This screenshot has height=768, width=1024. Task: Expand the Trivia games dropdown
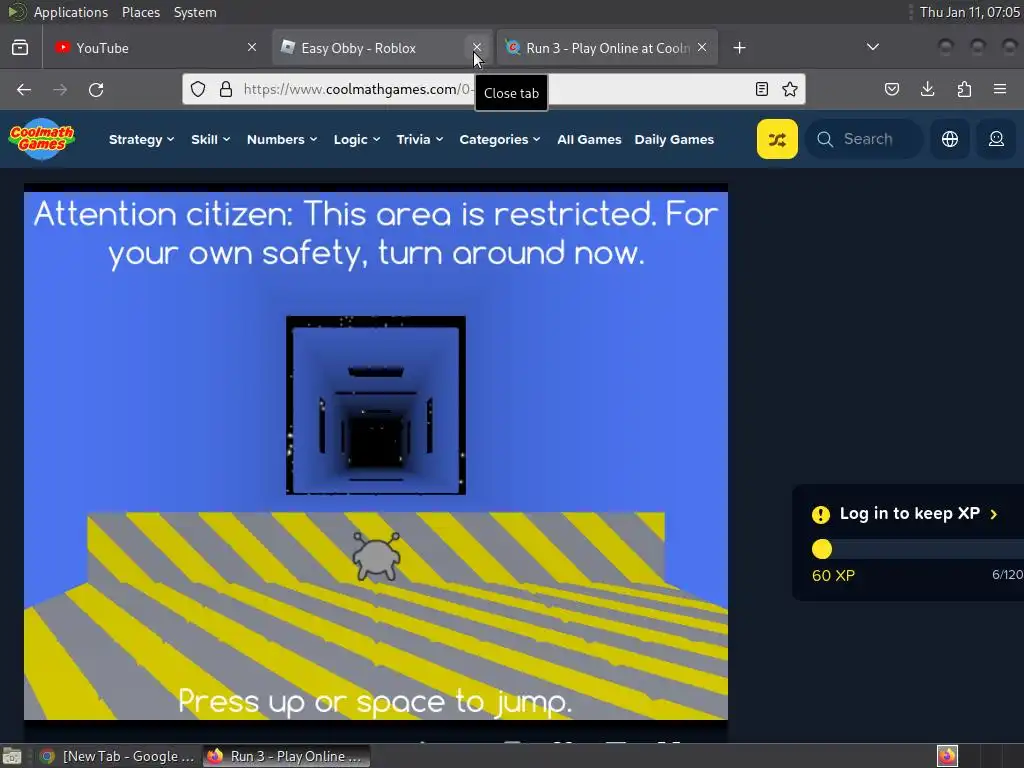(420, 139)
